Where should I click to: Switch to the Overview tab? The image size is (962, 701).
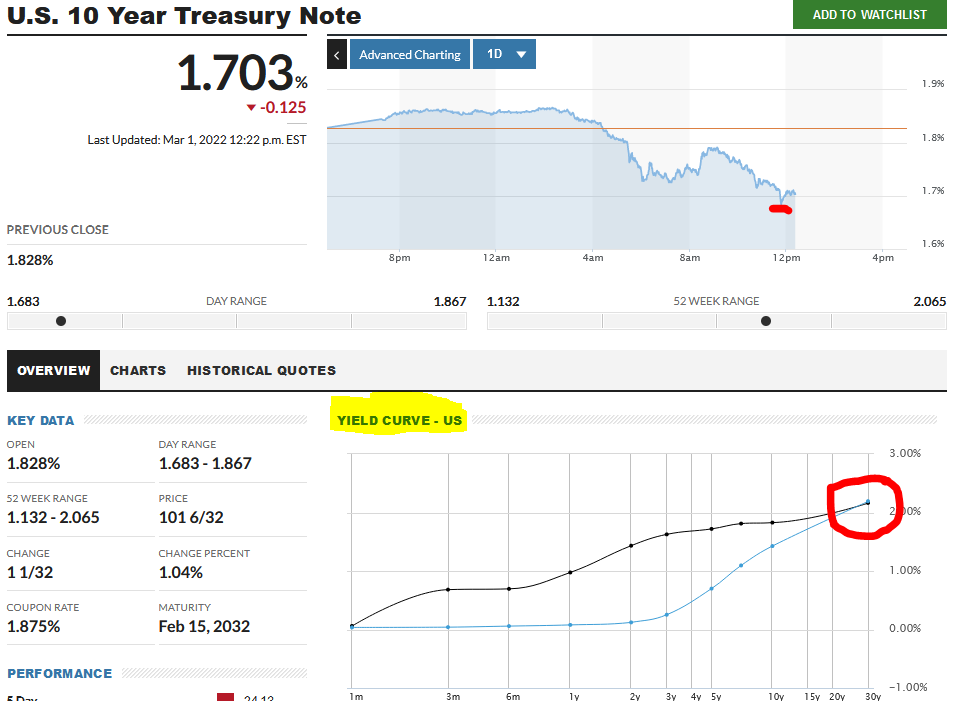pyautogui.click(x=53, y=370)
